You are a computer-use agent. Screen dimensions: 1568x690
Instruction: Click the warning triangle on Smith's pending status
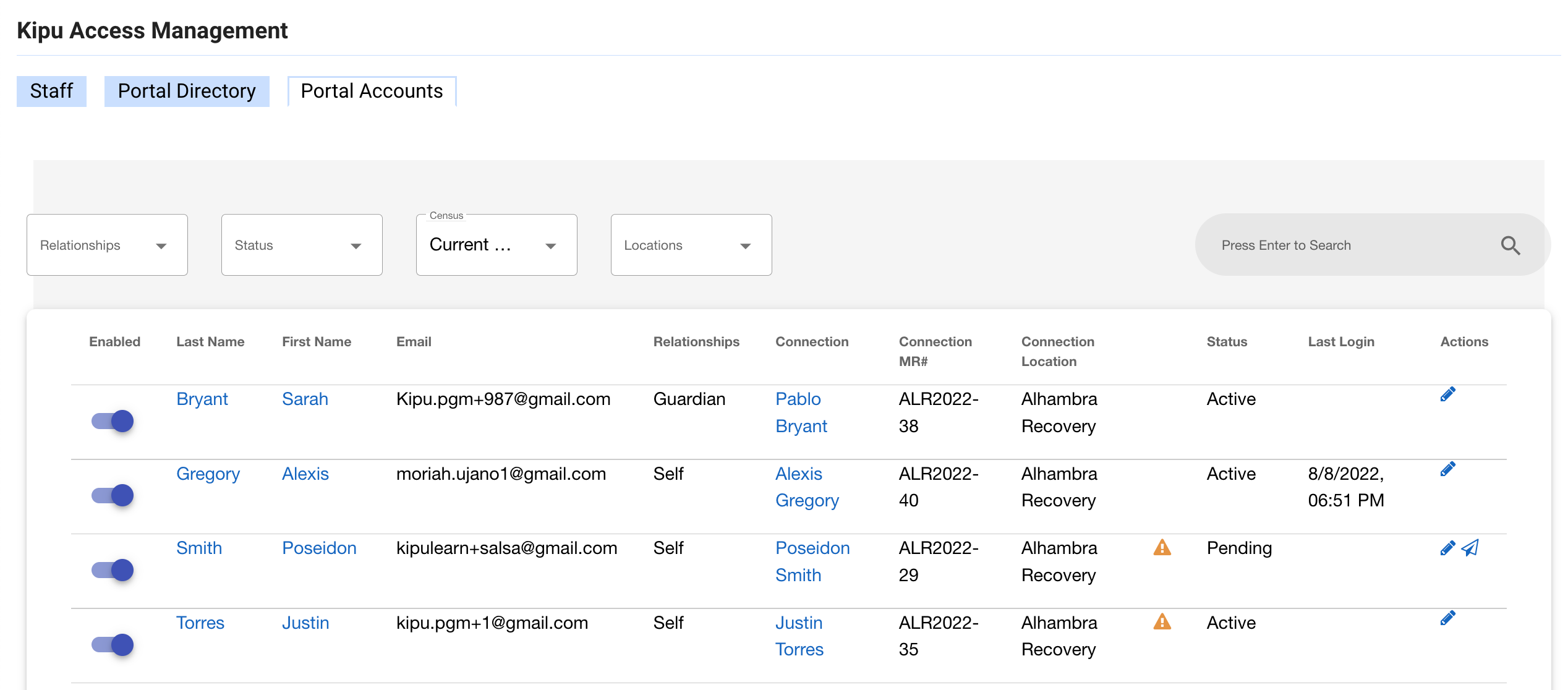(1162, 548)
